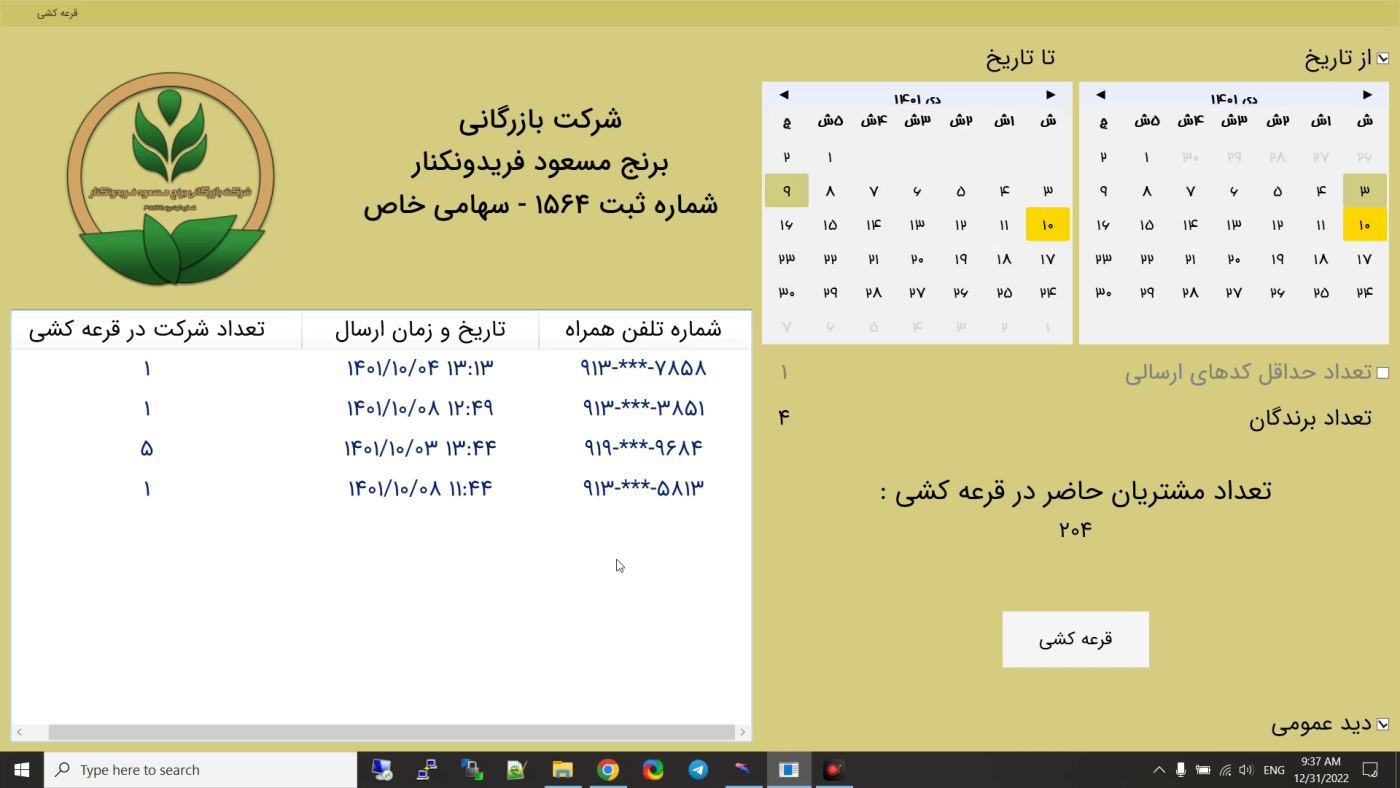The width and height of the screenshot is (1400, 788).
Task: Open Telegram from the taskbar
Action: (x=698, y=770)
